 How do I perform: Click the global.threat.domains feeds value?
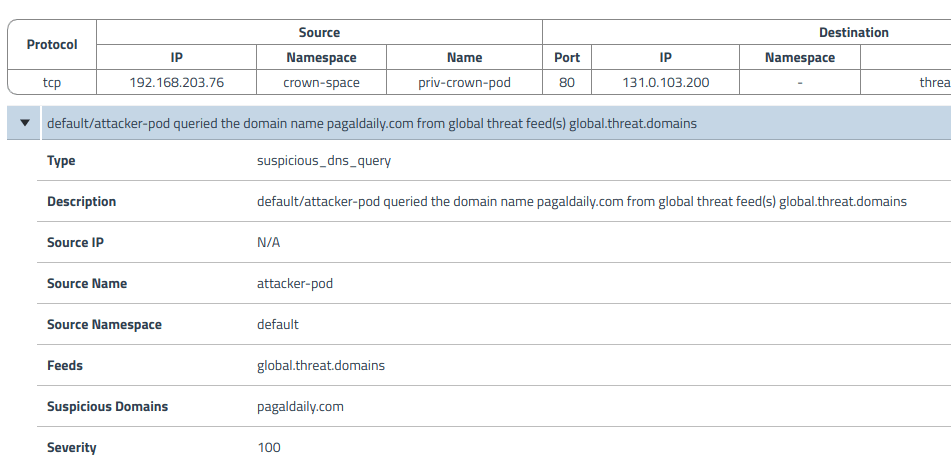[x=321, y=365]
